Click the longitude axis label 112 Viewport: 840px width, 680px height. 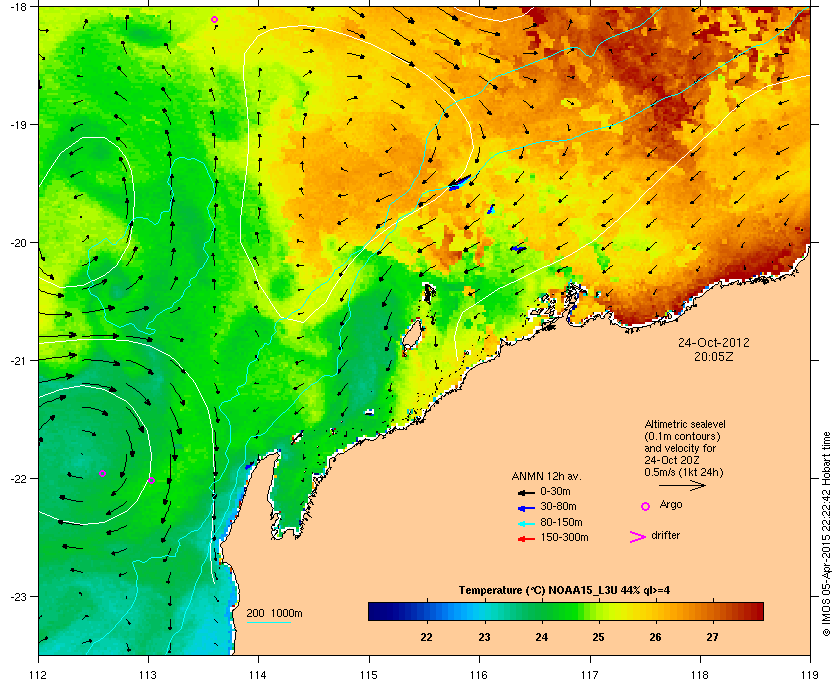click(39, 674)
